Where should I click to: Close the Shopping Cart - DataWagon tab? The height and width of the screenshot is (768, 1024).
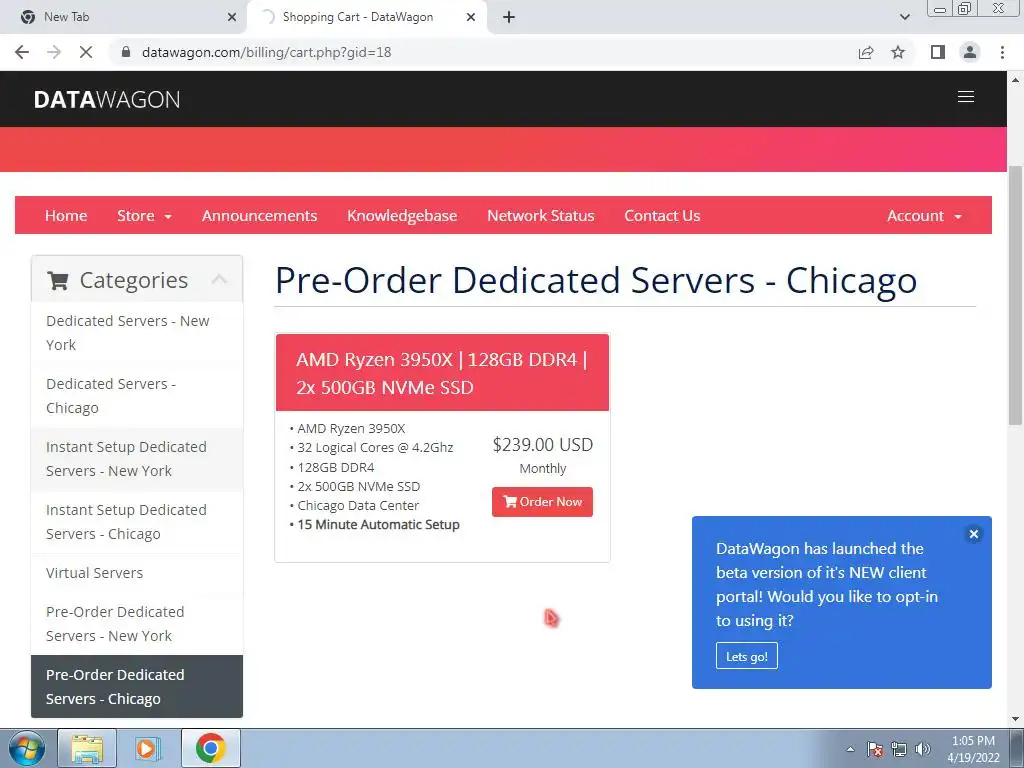(471, 17)
